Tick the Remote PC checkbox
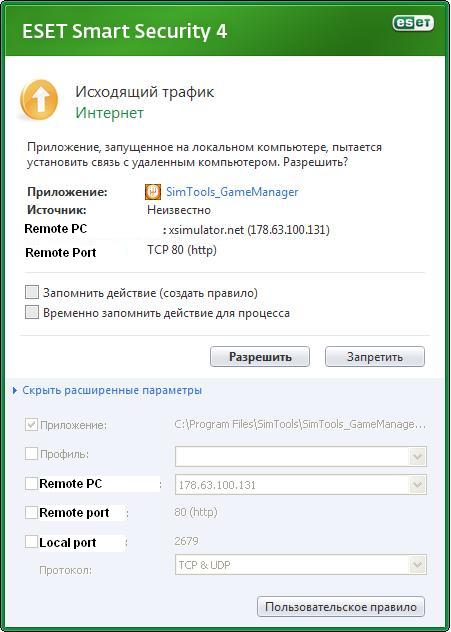The height and width of the screenshot is (632, 451). pyautogui.click(x=31, y=483)
